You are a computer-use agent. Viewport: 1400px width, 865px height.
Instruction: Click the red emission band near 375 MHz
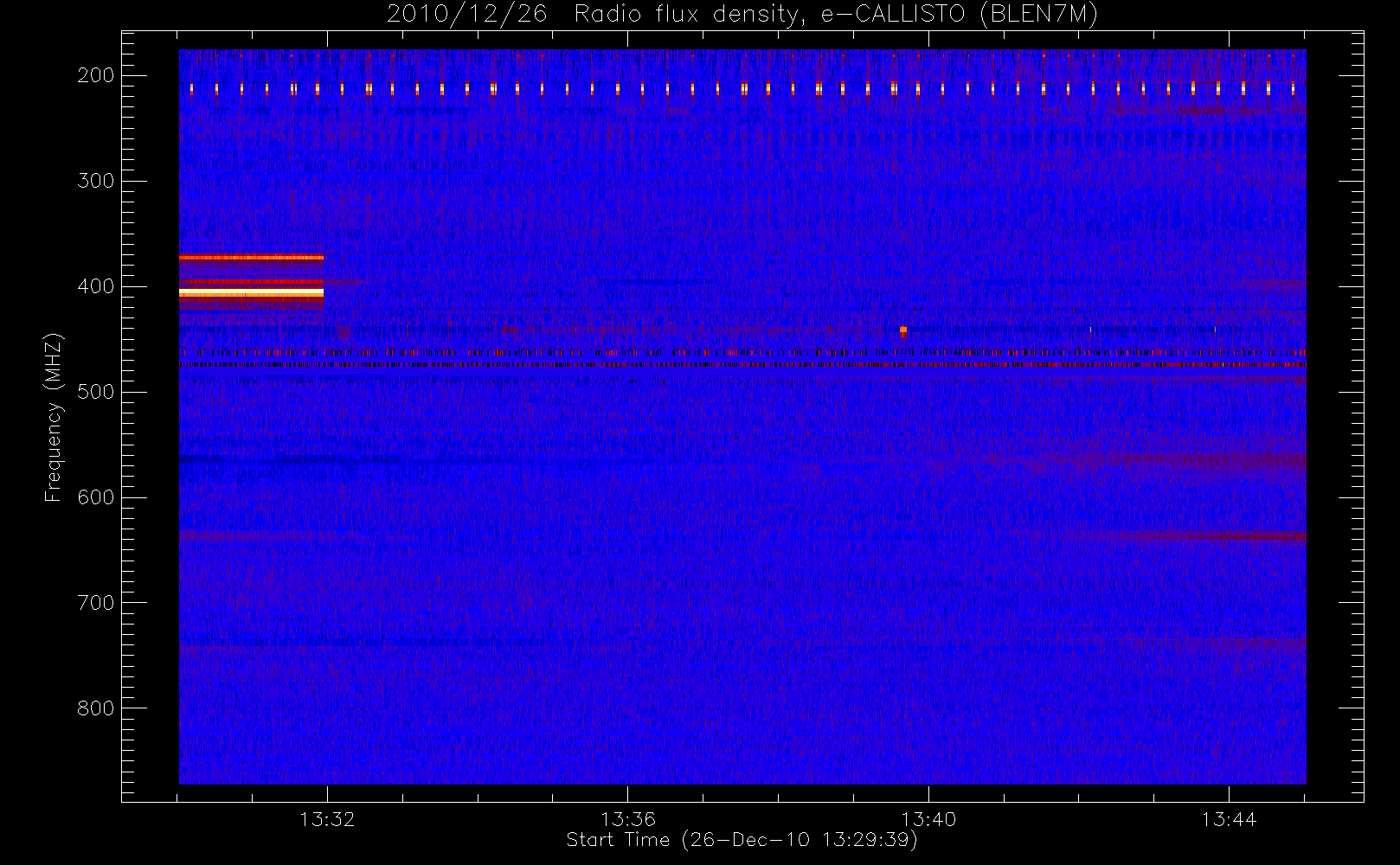tap(251, 258)
